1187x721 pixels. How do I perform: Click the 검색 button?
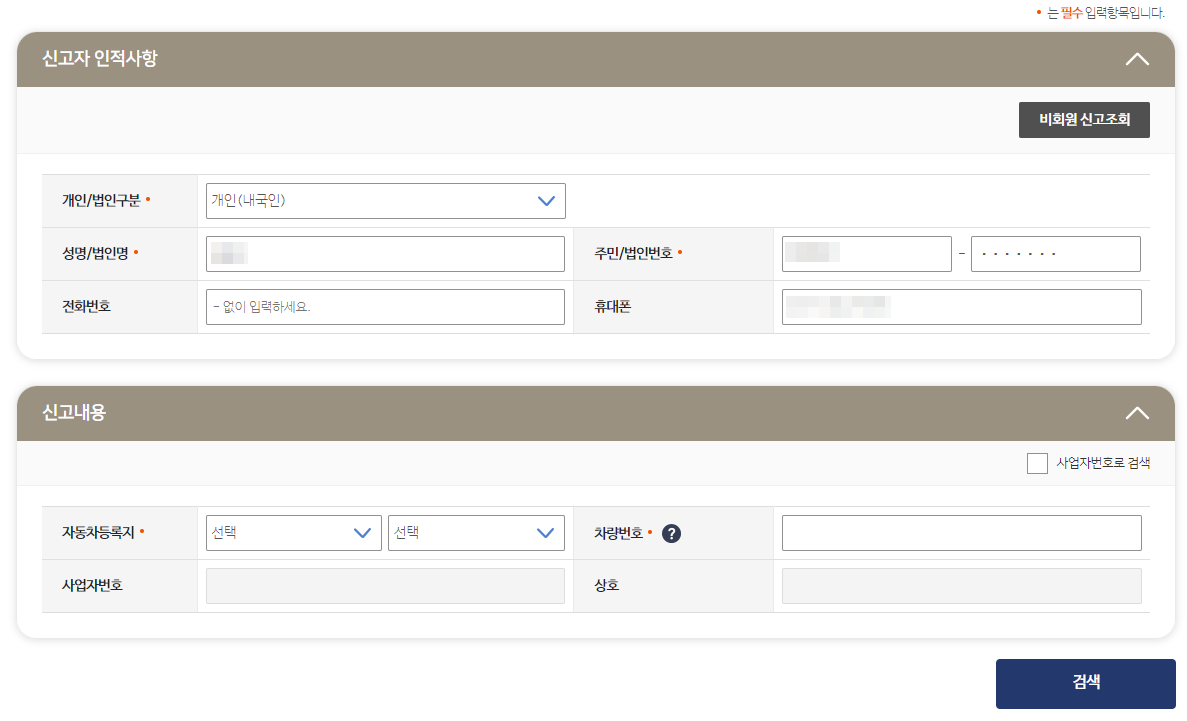click(x=1086, y=684)
